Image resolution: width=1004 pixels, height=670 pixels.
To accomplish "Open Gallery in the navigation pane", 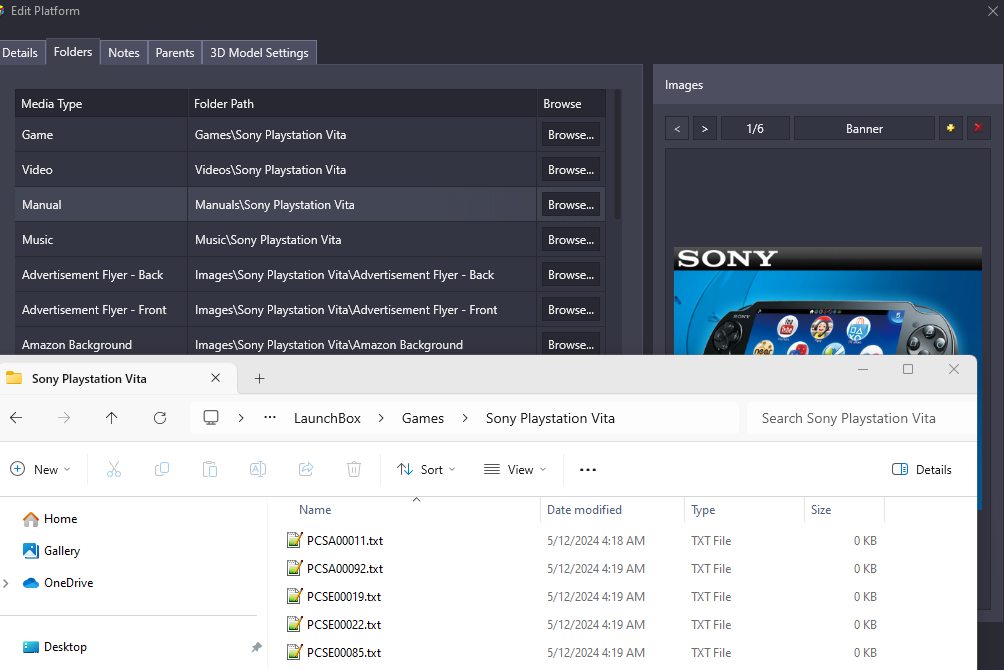I will pyautogui.click(x=52, y=551).
